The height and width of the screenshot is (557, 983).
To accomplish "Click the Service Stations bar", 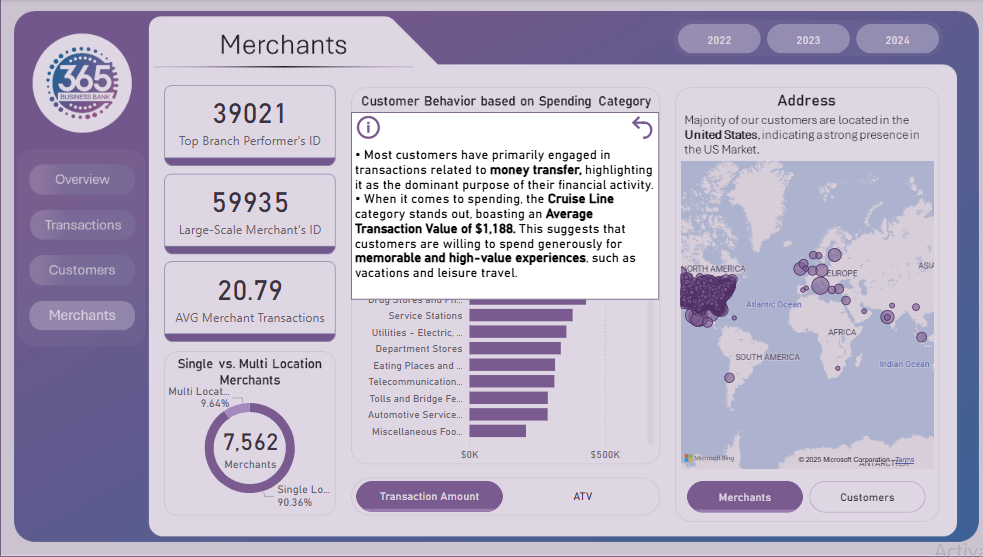I will [x=520, y=316].
